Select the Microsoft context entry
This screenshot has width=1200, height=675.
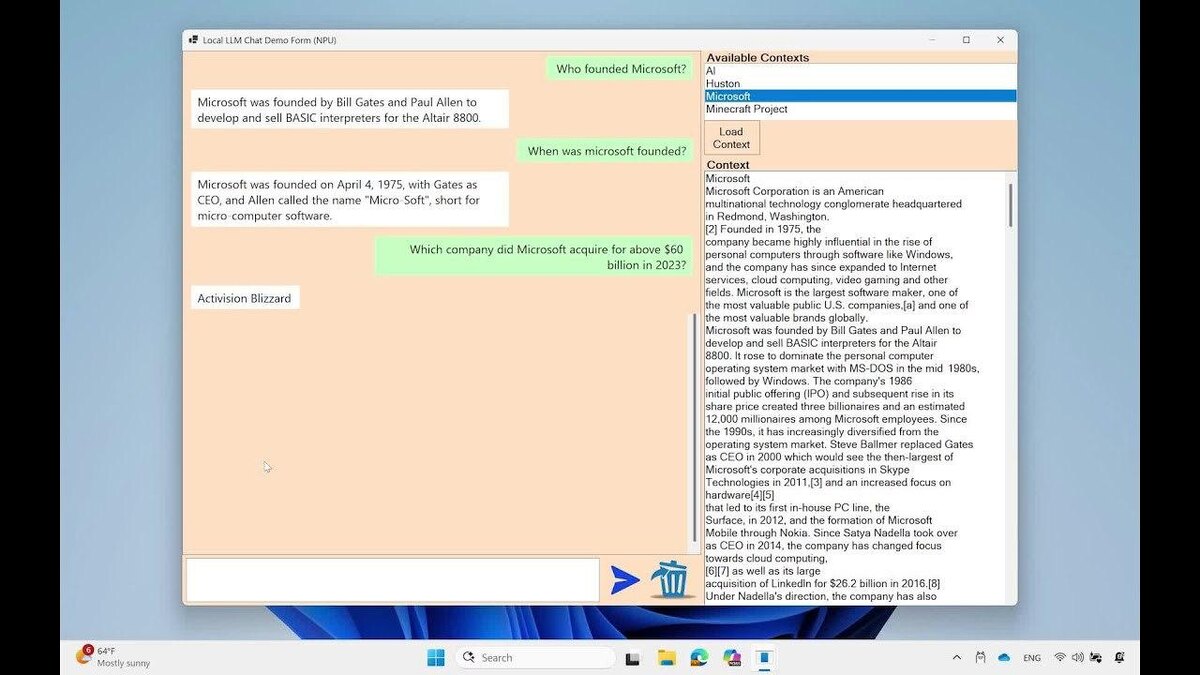(860, 96)
